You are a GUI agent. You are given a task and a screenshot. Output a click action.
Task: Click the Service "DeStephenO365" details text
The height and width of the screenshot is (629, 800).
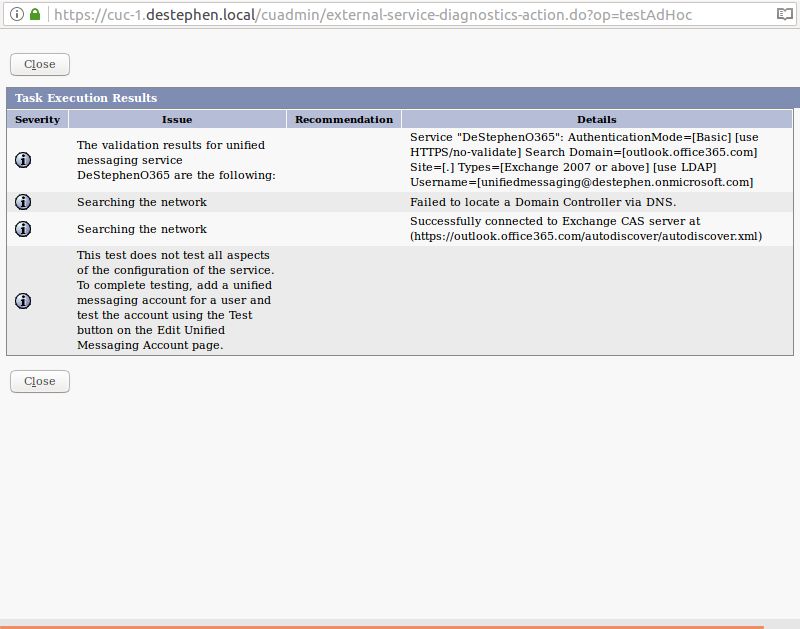584,160
